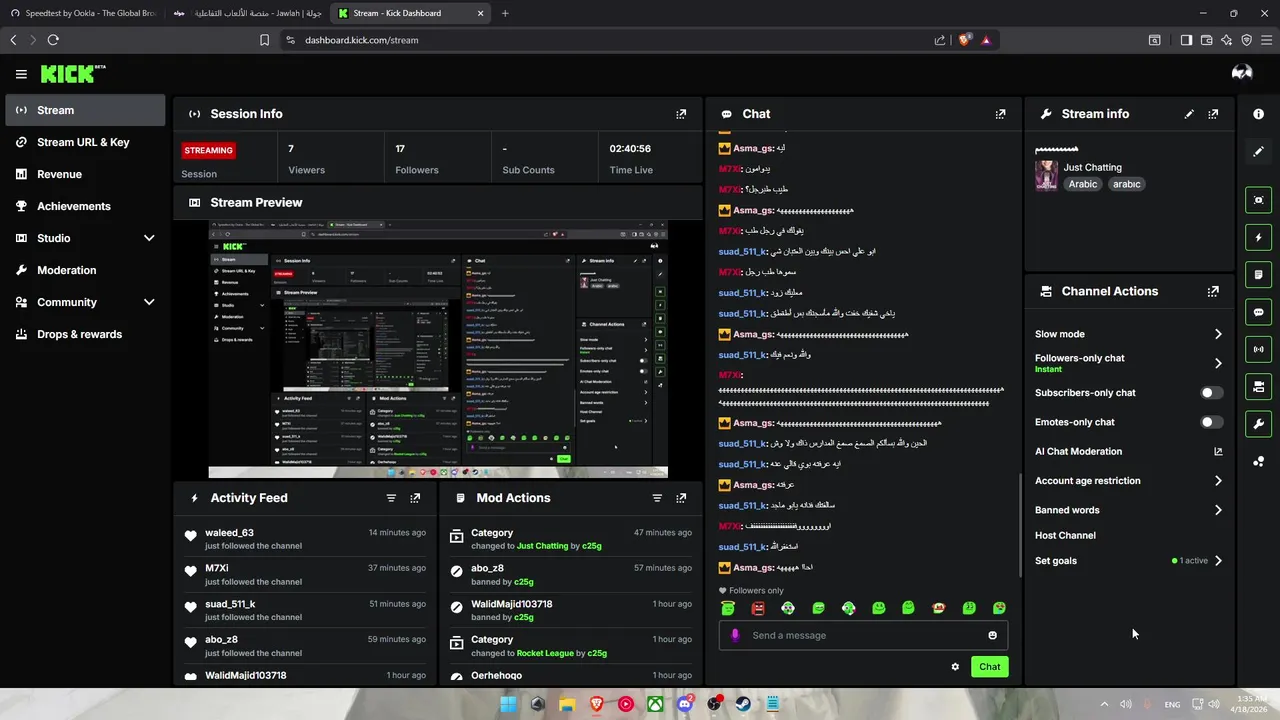Toggle the chat bubble widget icon
The height and width of the screenshot is (720, 1280).
(x=1258, y=312)
